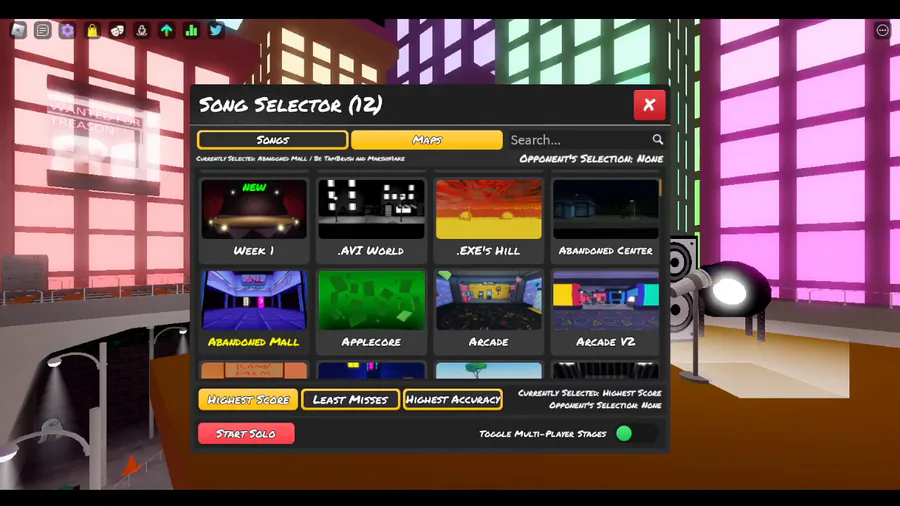Select the Abandoned Center map thumbnail
The width and height of the screenshot is (900, 506).
tap(606, 209)
